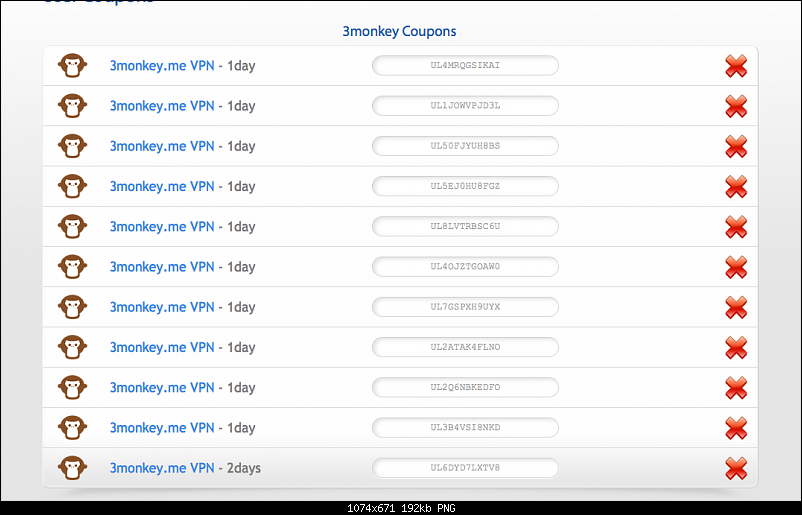Click 3monkey.me VPN link for UL3B4VSI8NKD

click(162, 428)
